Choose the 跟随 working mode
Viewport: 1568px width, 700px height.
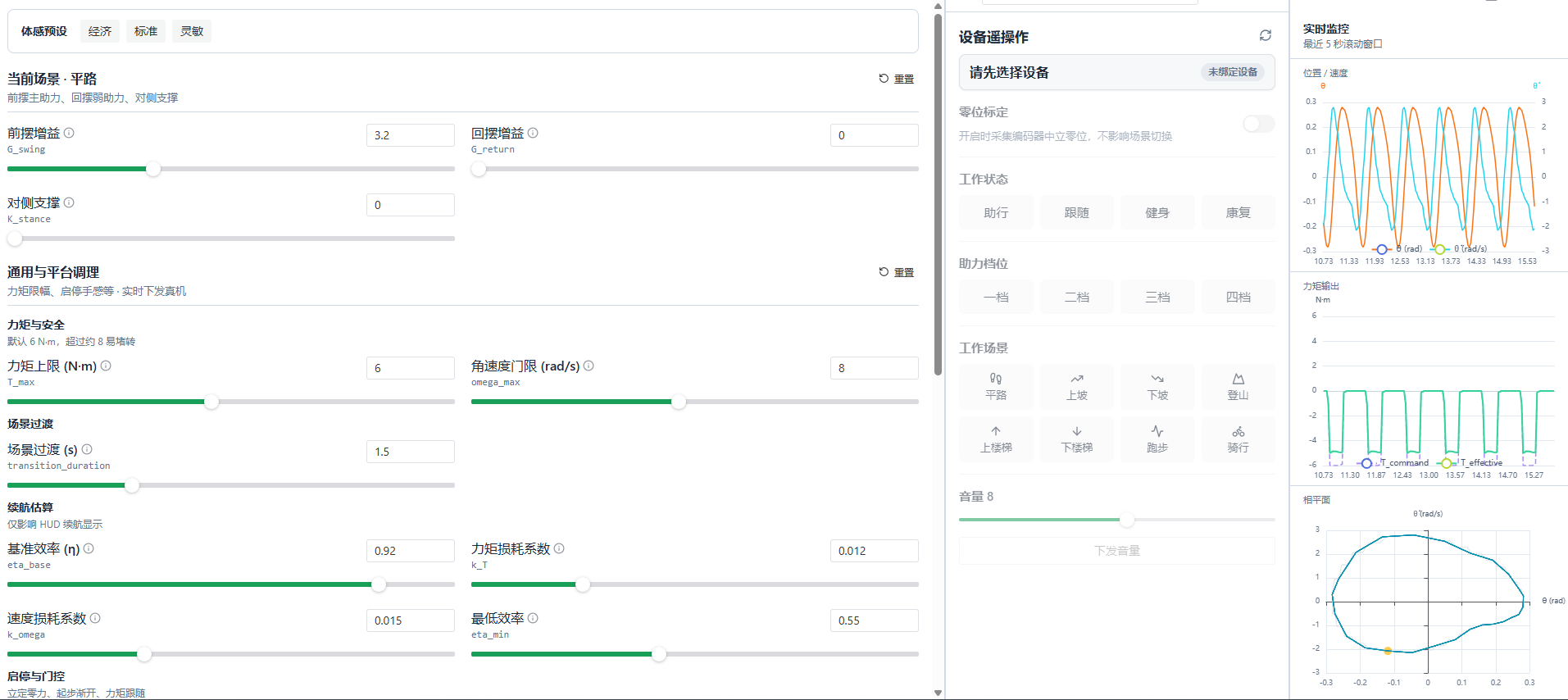point(1076,212)
